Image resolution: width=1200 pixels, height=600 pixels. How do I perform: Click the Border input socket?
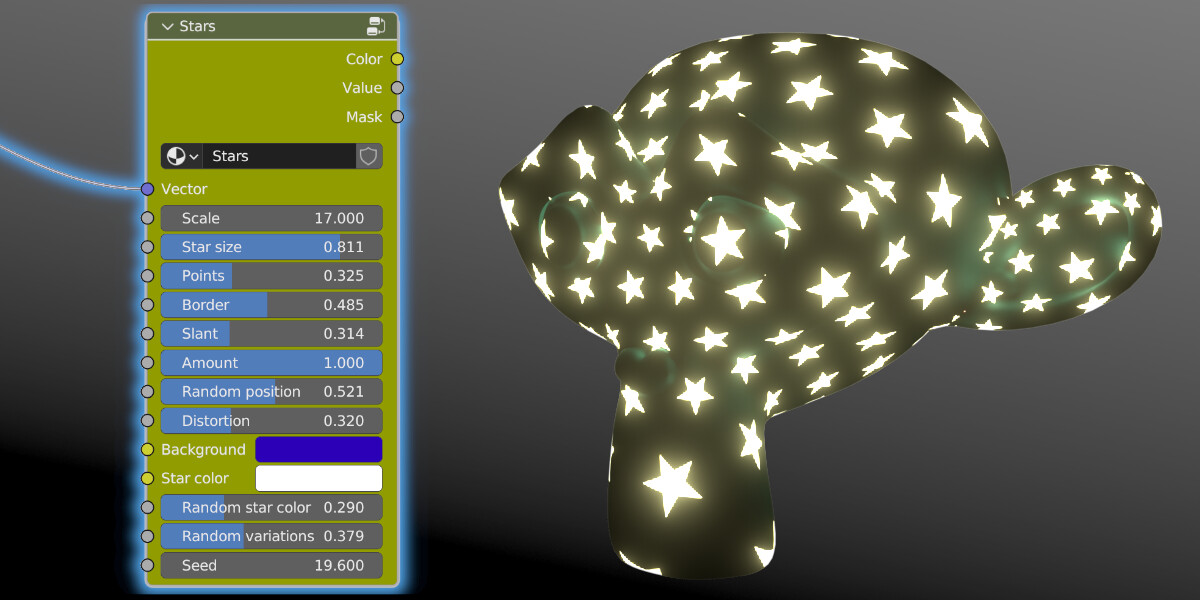(x=148, y=305)
